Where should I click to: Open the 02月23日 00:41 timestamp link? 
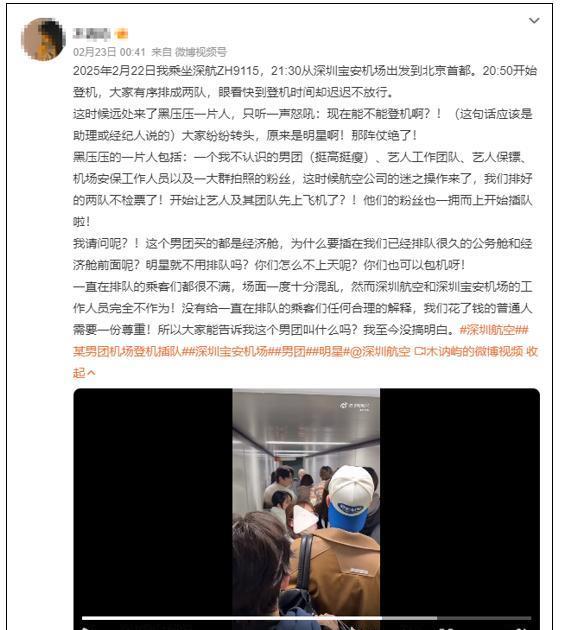pos(109,52)
